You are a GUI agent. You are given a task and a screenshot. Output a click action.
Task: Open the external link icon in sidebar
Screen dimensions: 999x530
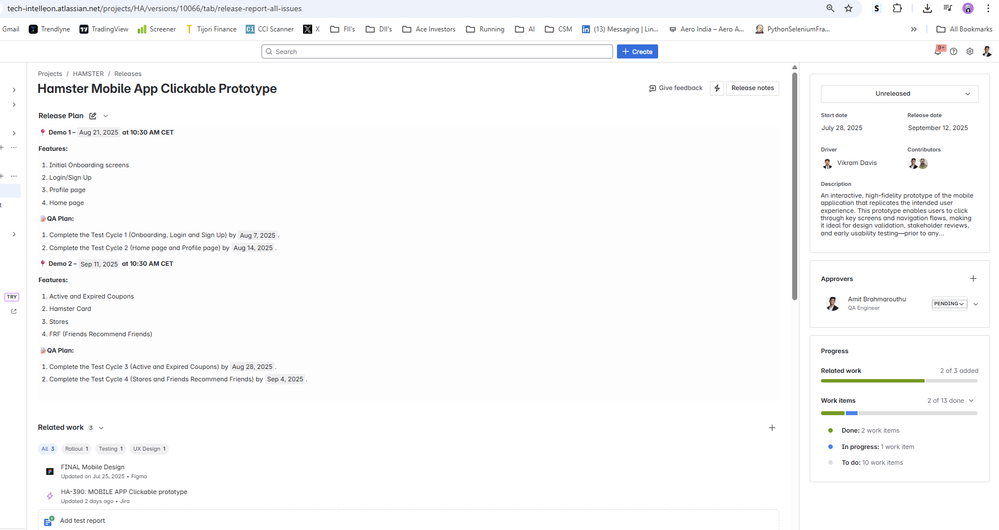[13, 312]
